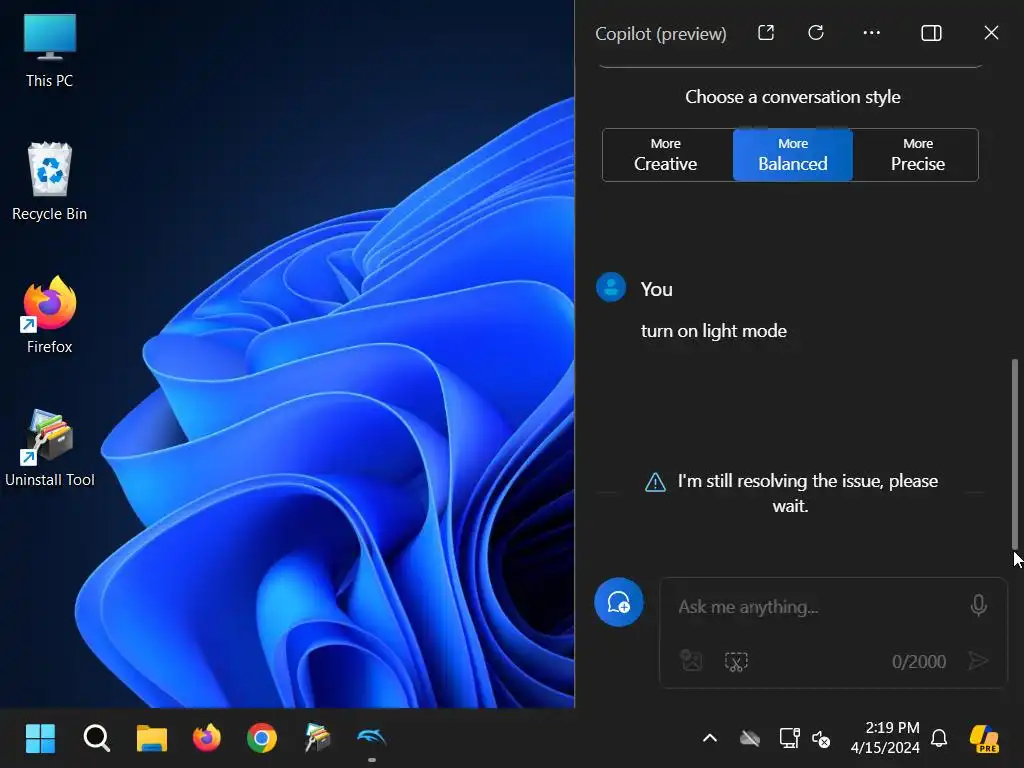Activate the microphone voice input
Viewport: 1024px width, 768px height.
(x=978, y=605)
